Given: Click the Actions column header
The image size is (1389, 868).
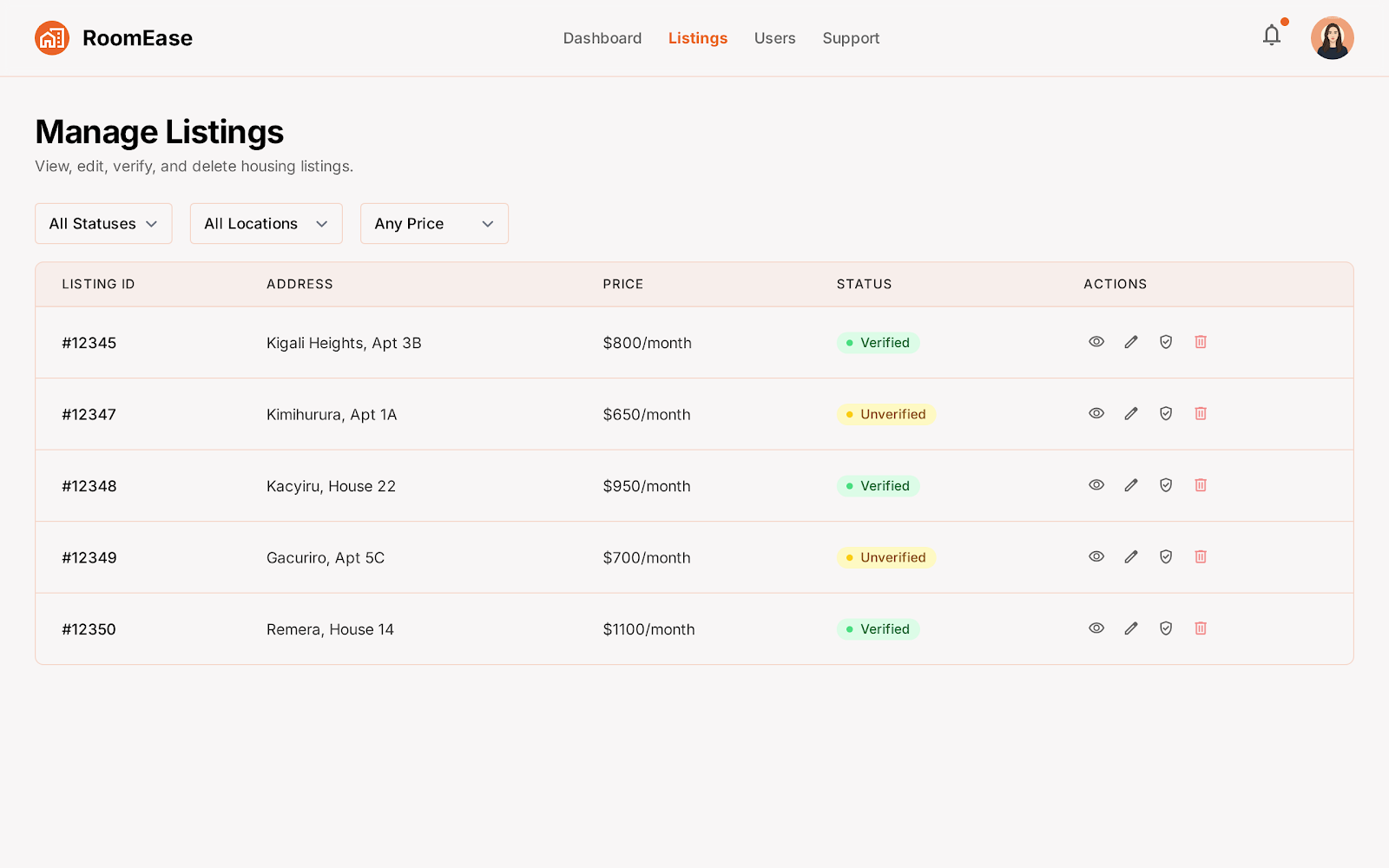Looking at the screenshot, I should pos(1116,284).
